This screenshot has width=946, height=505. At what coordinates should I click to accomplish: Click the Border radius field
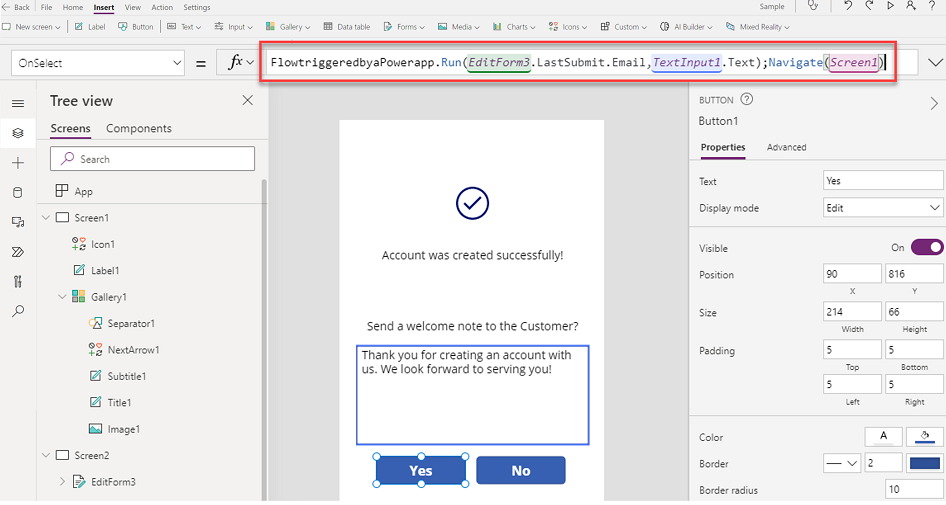tap(914, 489)
